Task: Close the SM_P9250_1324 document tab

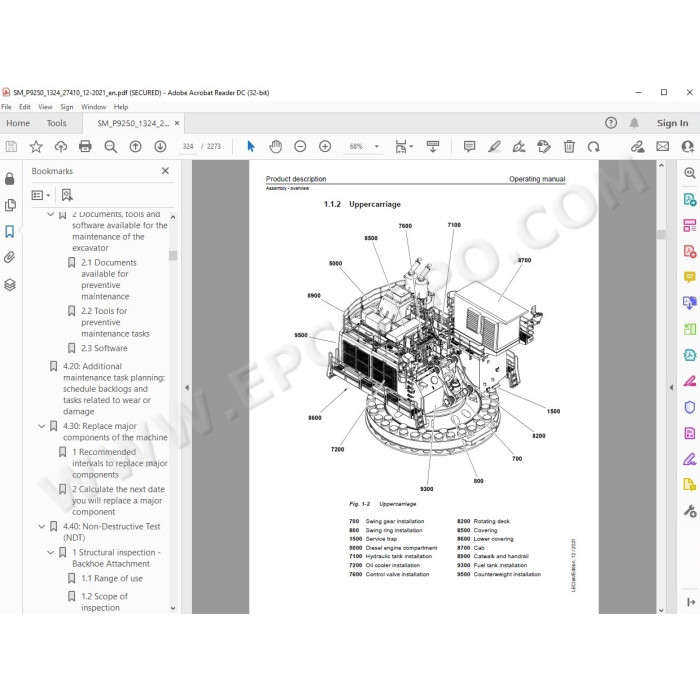Action: tap(177, 123)
